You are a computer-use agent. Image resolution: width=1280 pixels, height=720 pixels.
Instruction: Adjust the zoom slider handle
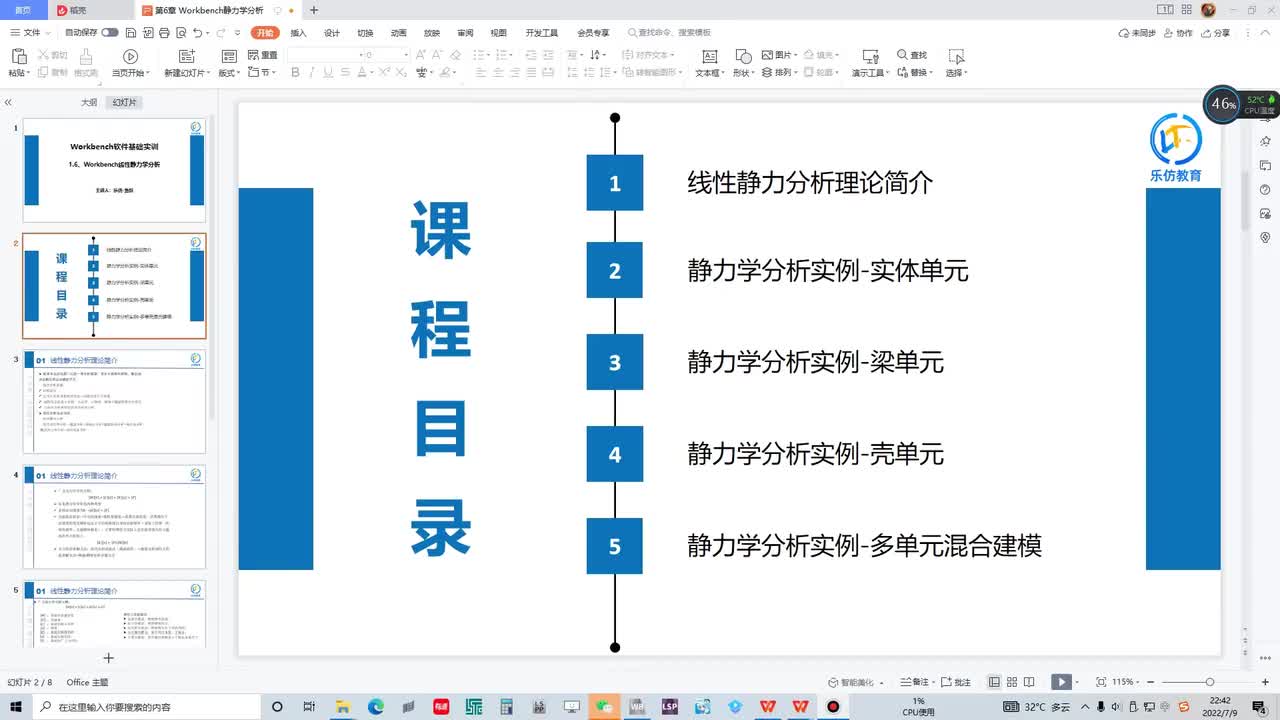coord(1209,682)
